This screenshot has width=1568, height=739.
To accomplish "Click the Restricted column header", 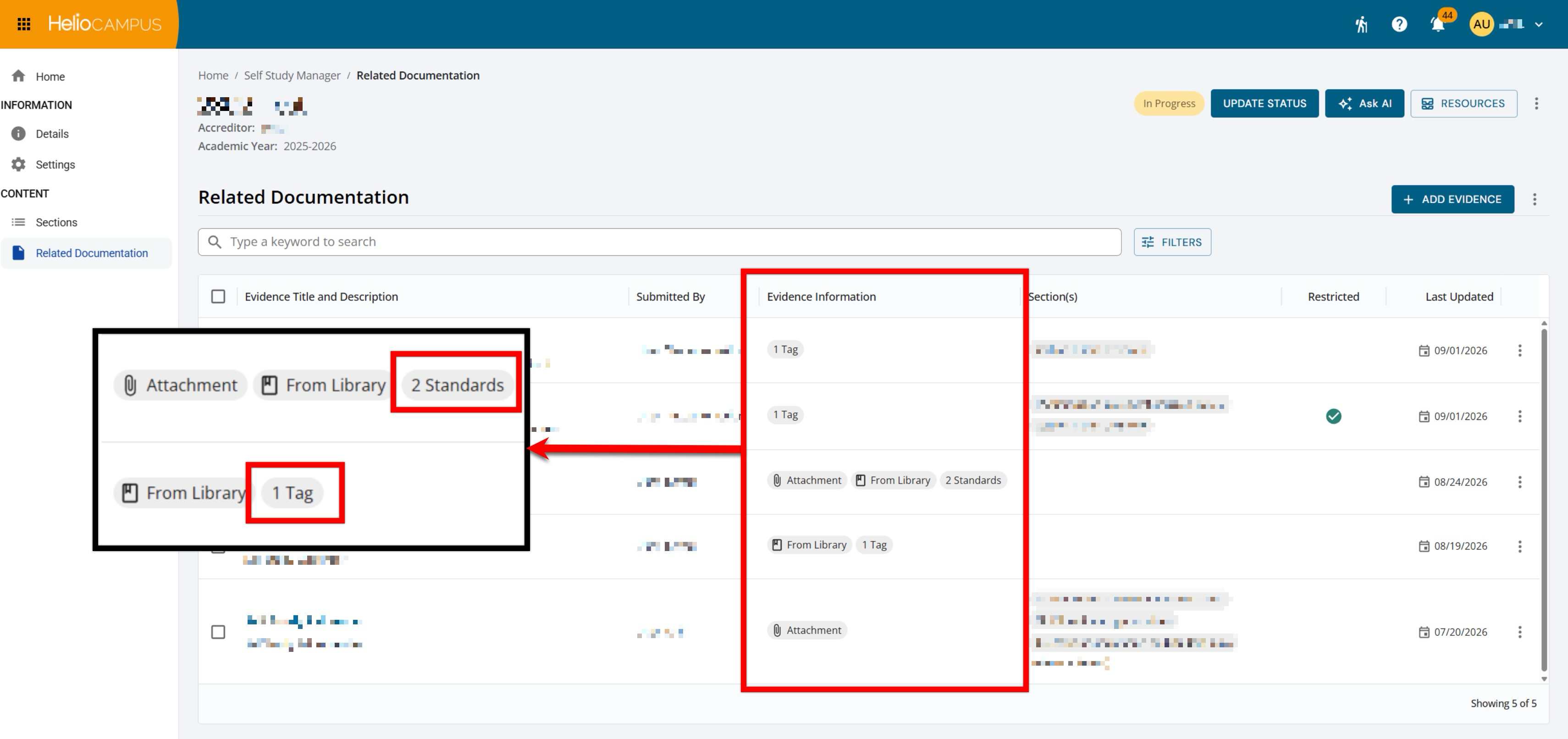I will coord(1333,297).
